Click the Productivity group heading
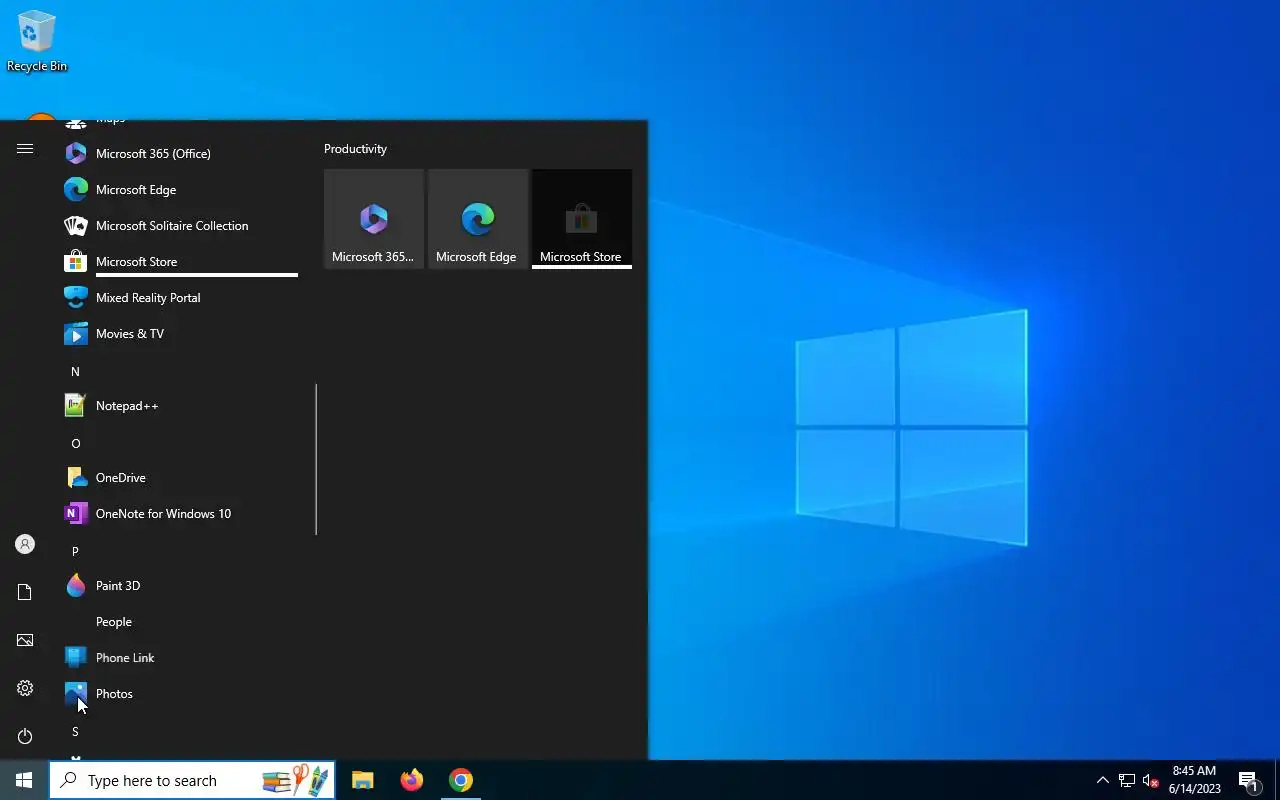This screenshot has width=1280, height=800. click(x=355, y=149)
